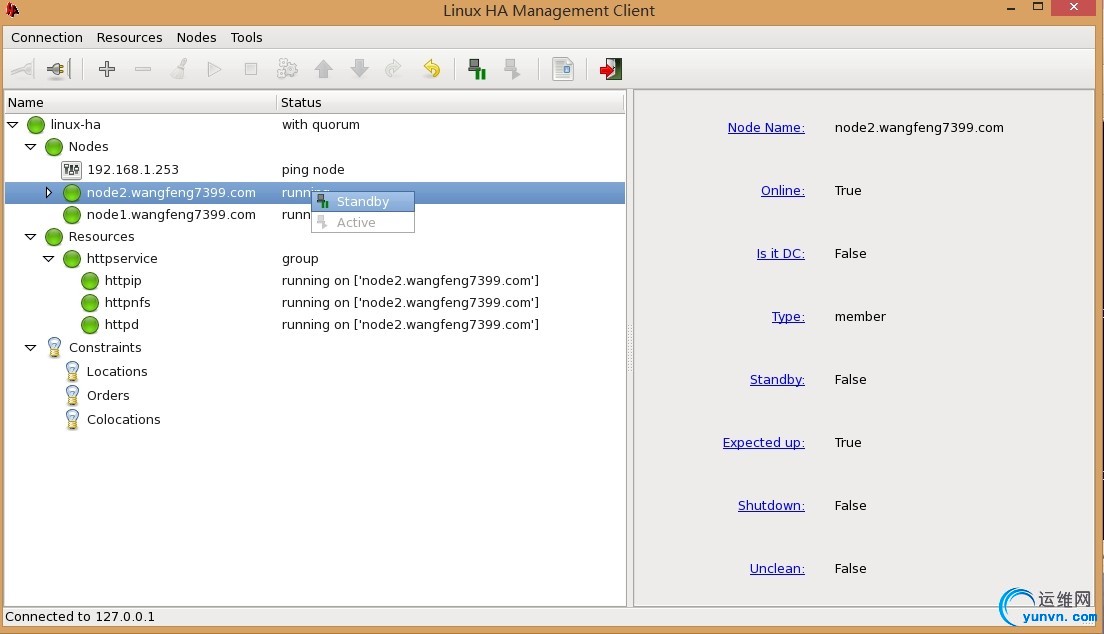The width and height of the screenshot is (1104, 634).
Task: Open the Tools menu
Action: (x=246, y=38)
